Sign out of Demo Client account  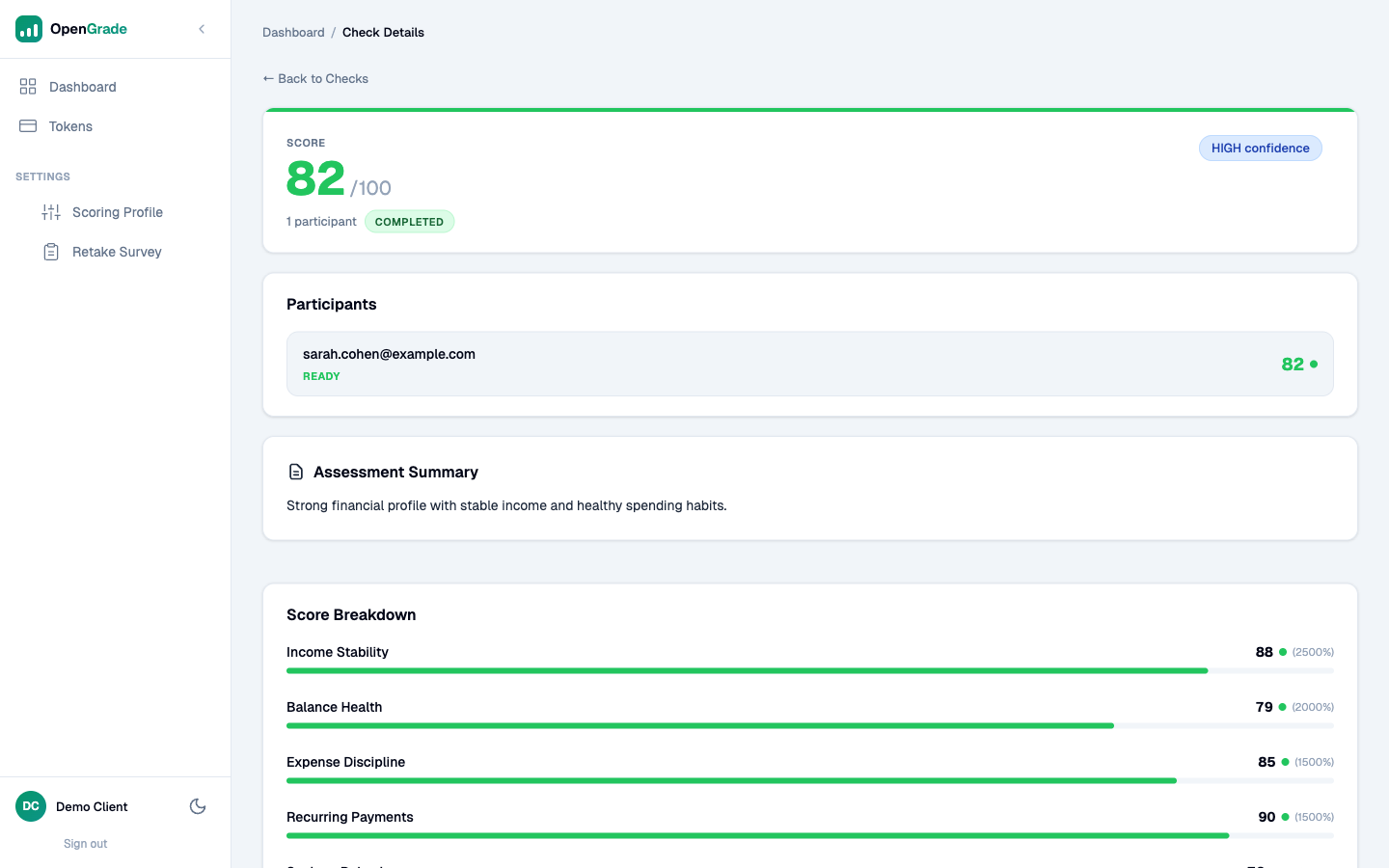tap(85, 843)
